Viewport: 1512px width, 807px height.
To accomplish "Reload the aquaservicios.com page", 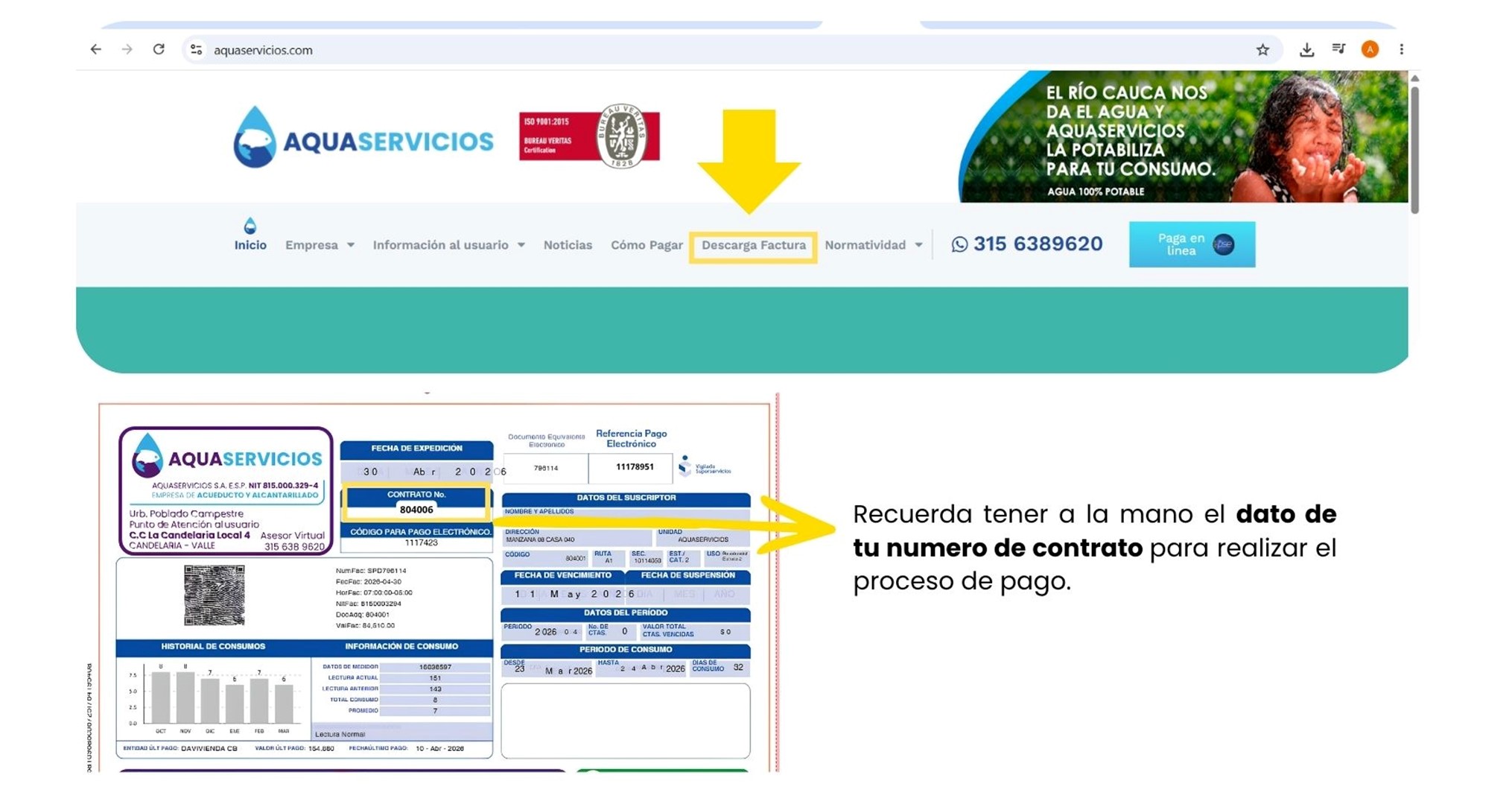I will [x=159, y=49].
